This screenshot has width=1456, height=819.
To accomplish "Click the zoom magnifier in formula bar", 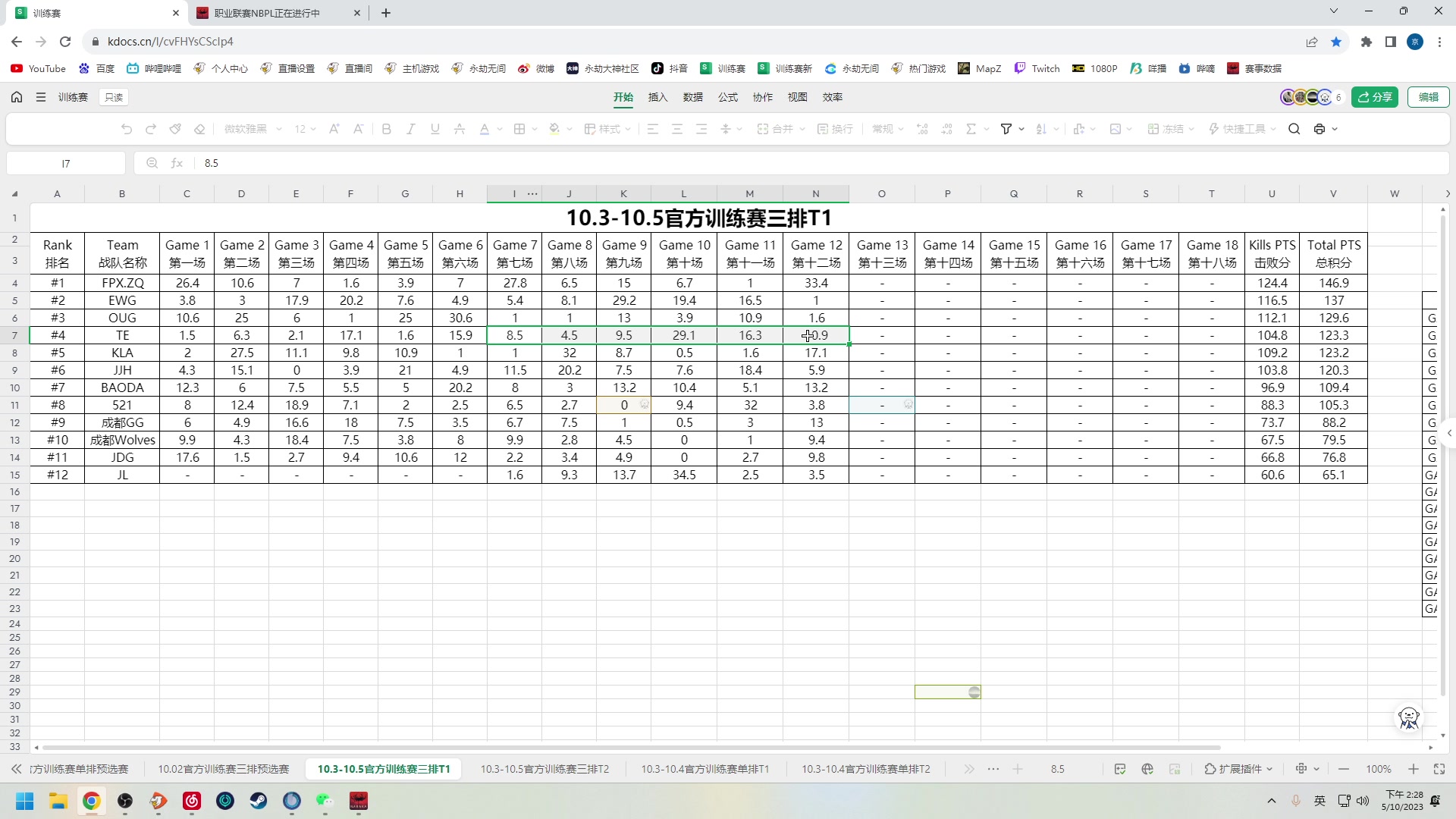I will (x=152, y=163).
